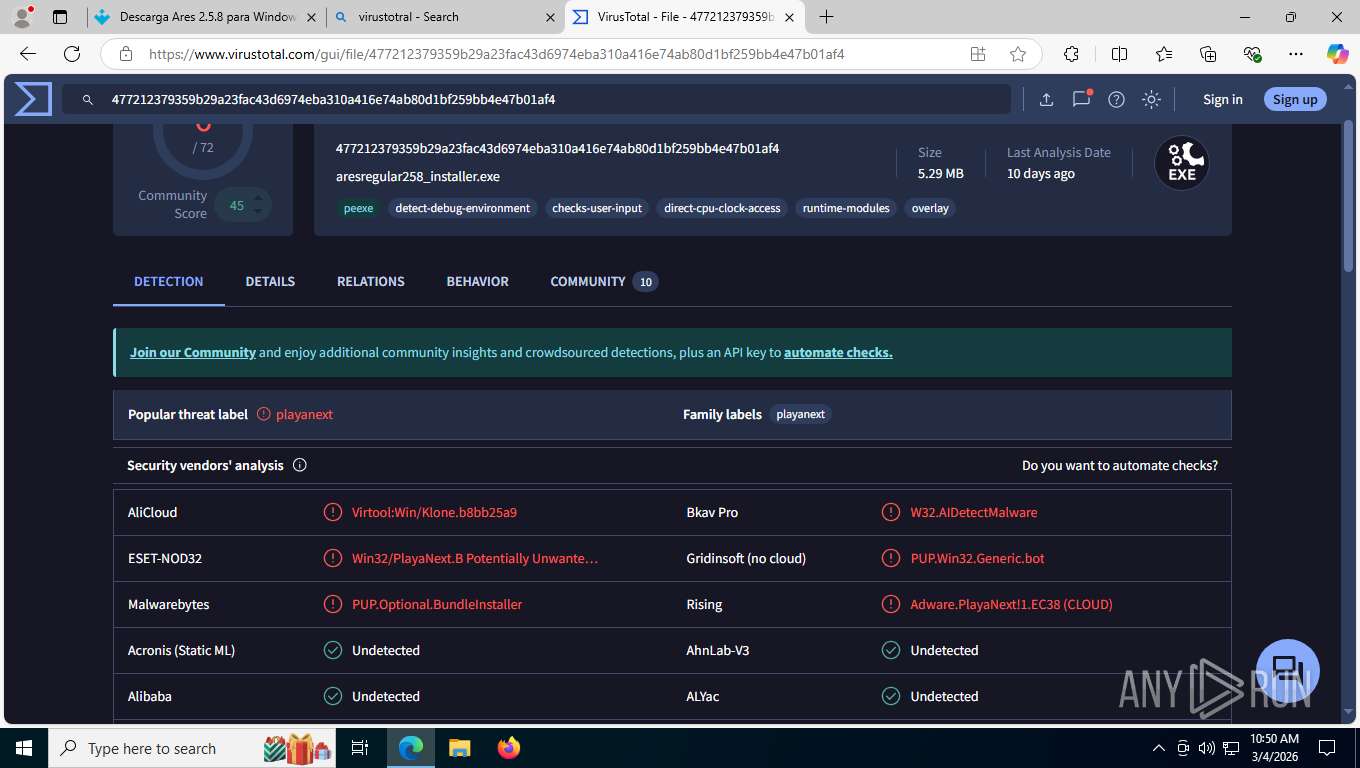Click the overlay tag
The image size is (1360, 768).
(930, 208)
